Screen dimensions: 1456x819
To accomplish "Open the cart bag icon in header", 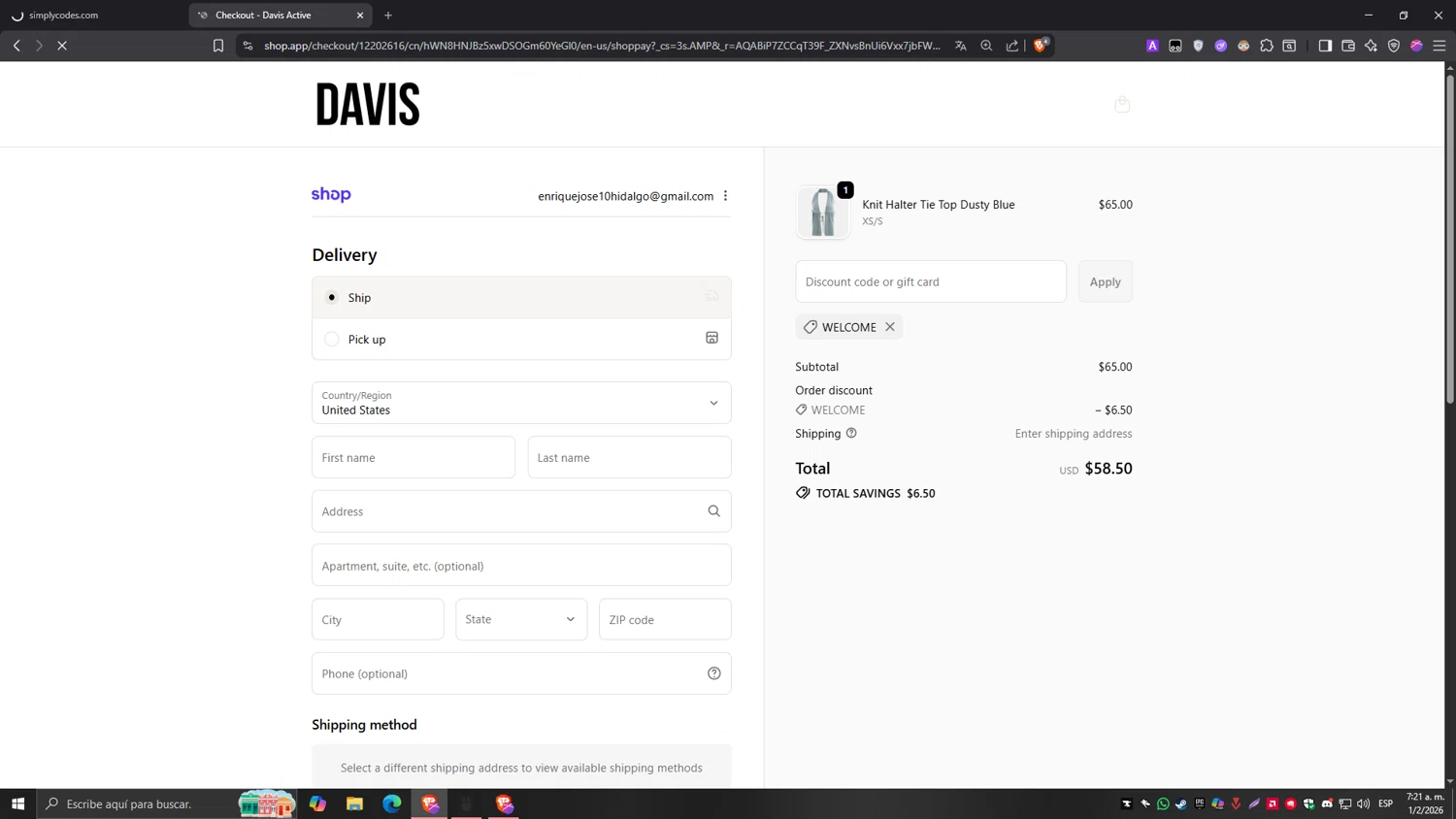I will (x=1122, y=104).
